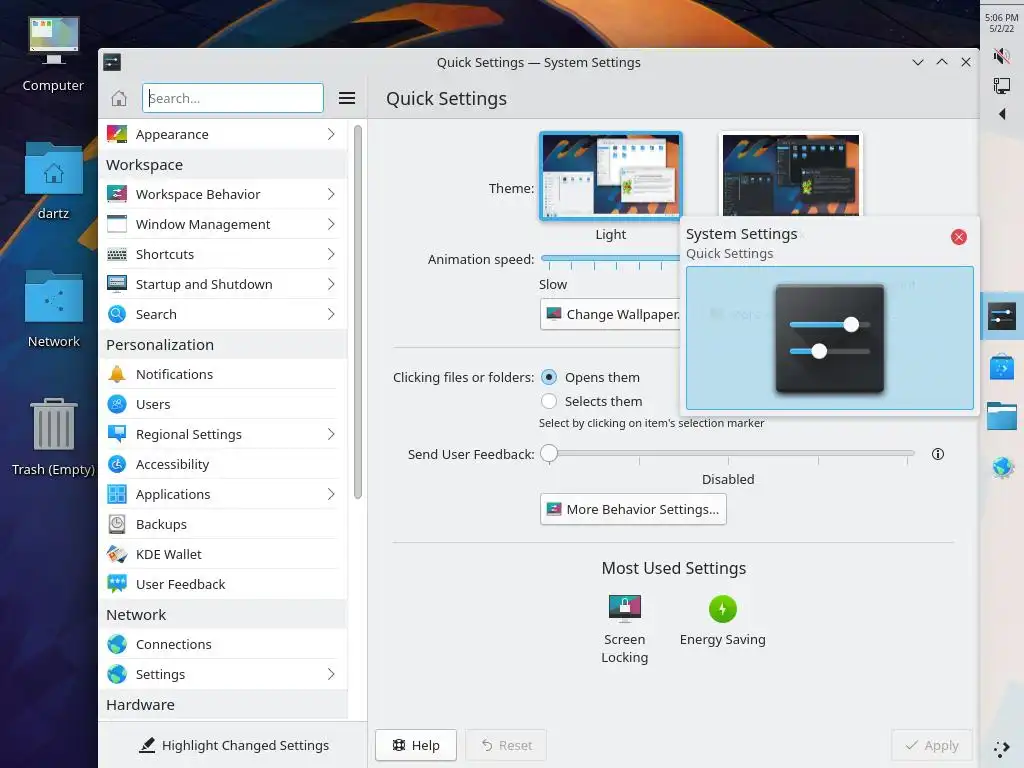1024x768 pixels.
Task: Click the Startup and Shutdown icon
Action: [x=117, y=284]
